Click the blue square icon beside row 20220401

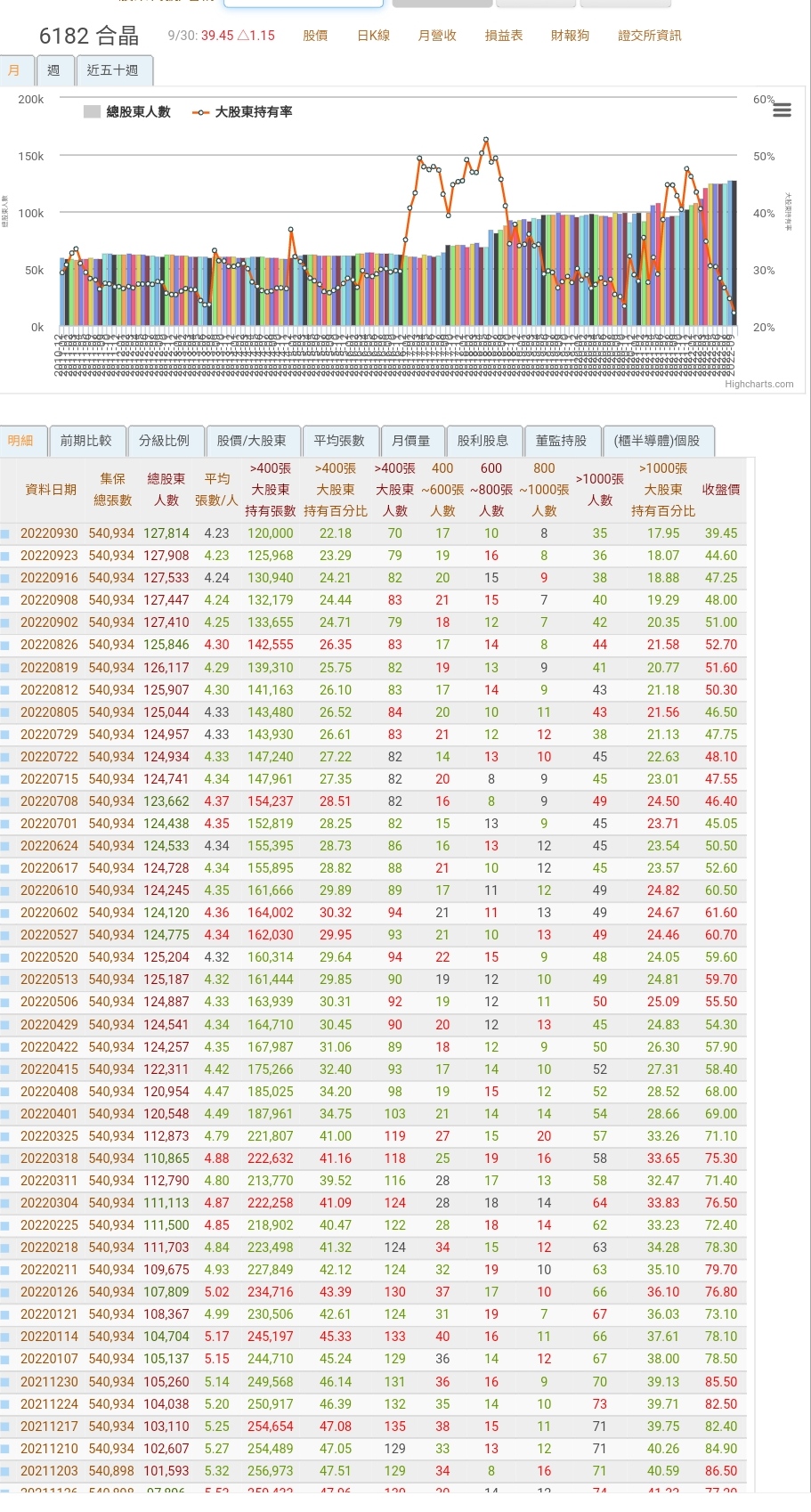pos(5,1114)
